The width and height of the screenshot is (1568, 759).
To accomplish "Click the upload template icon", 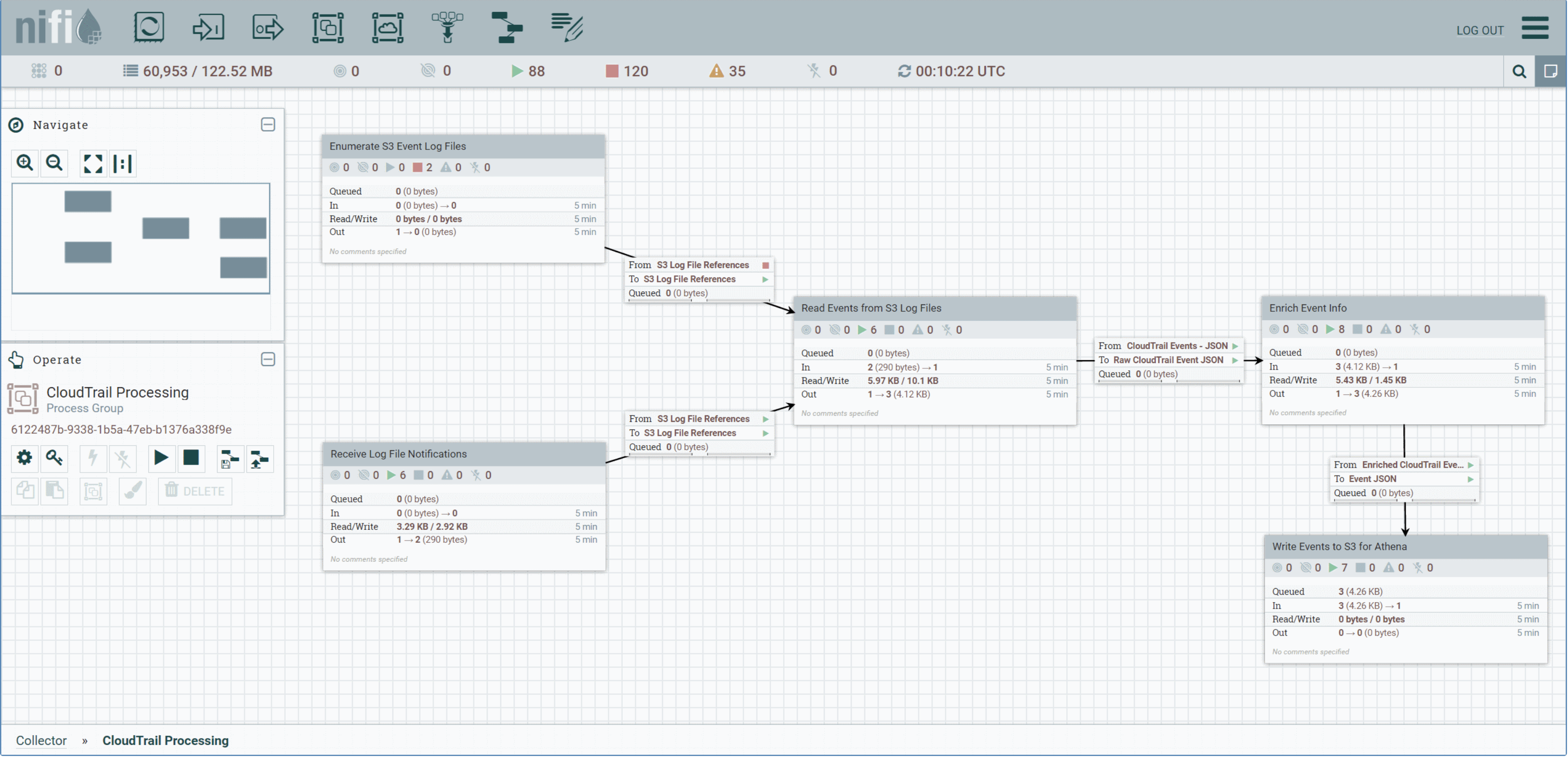I will click(260, 459).
